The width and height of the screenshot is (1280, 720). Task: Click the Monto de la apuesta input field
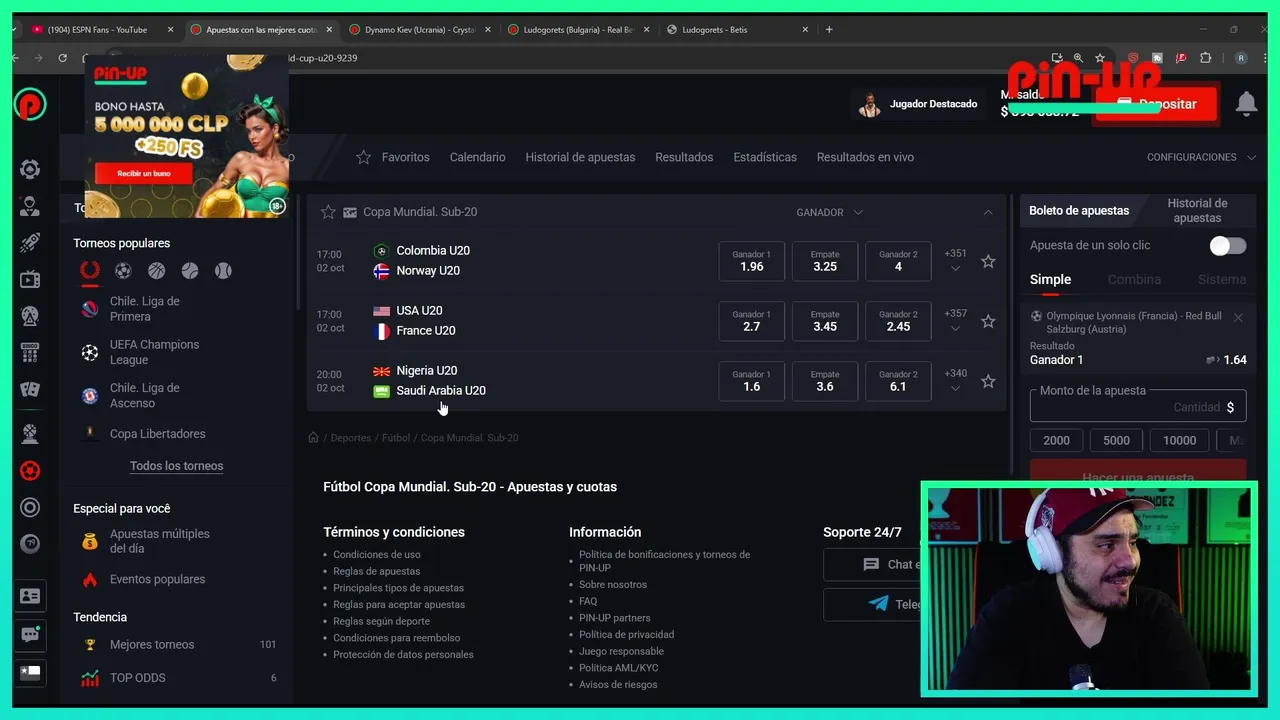click(x=1138, y=405)
